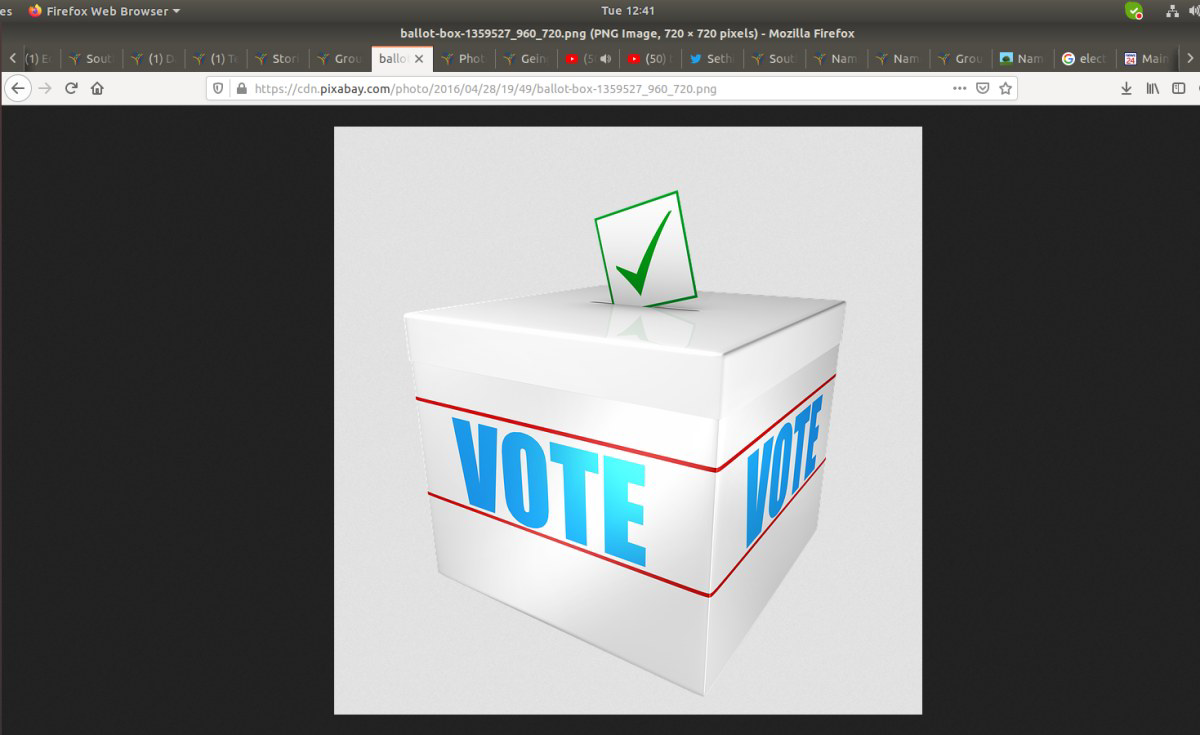Screen dimensions: 1200x735
Task: Bookmark this page with the star
Action: [1006, 88]
